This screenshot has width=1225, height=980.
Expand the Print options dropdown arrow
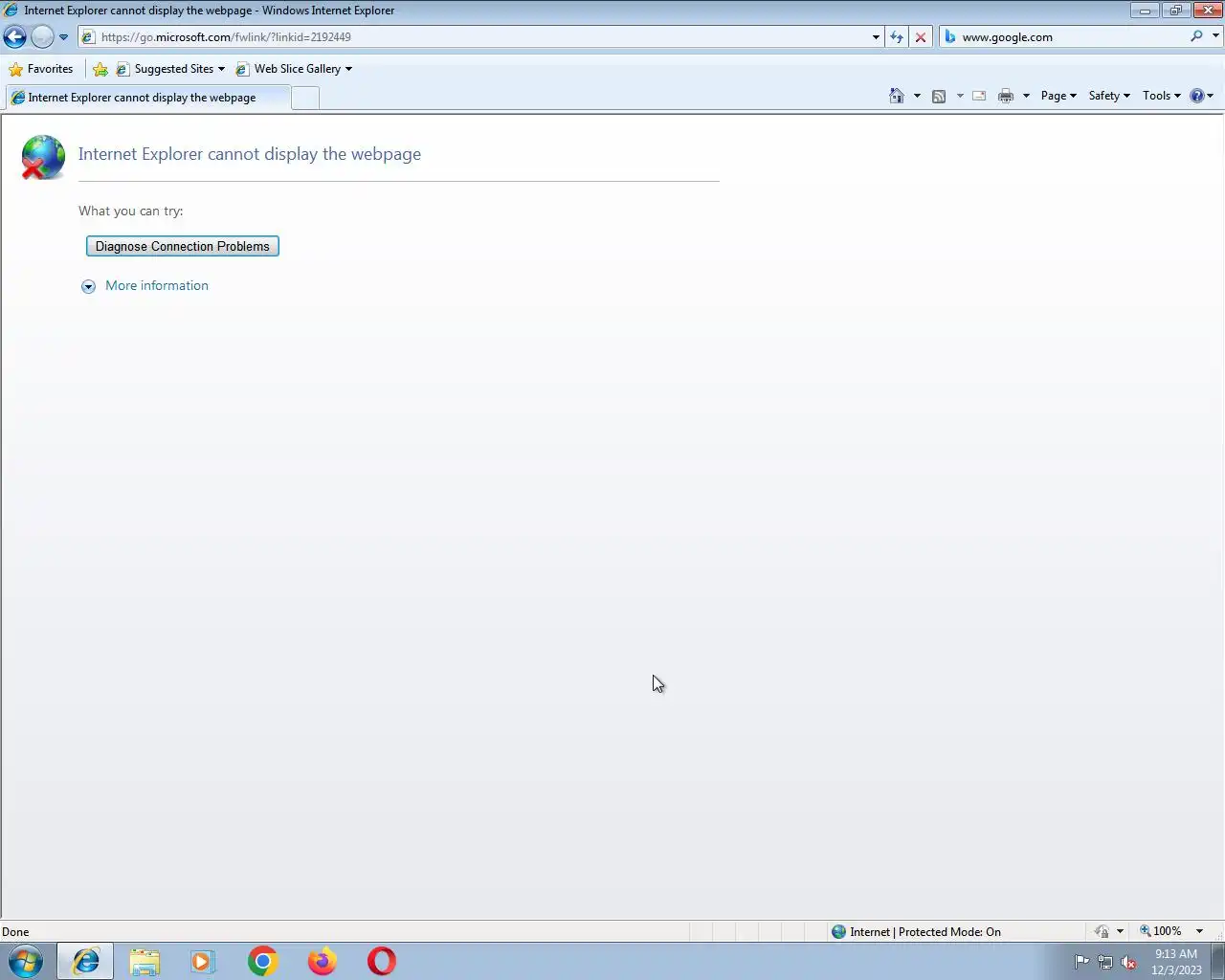[x=1026, y=96]
